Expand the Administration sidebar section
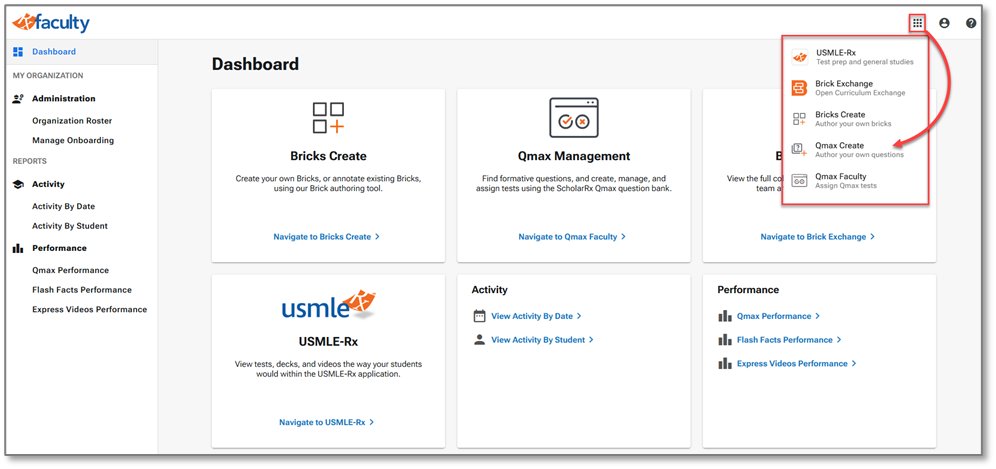 64,99
